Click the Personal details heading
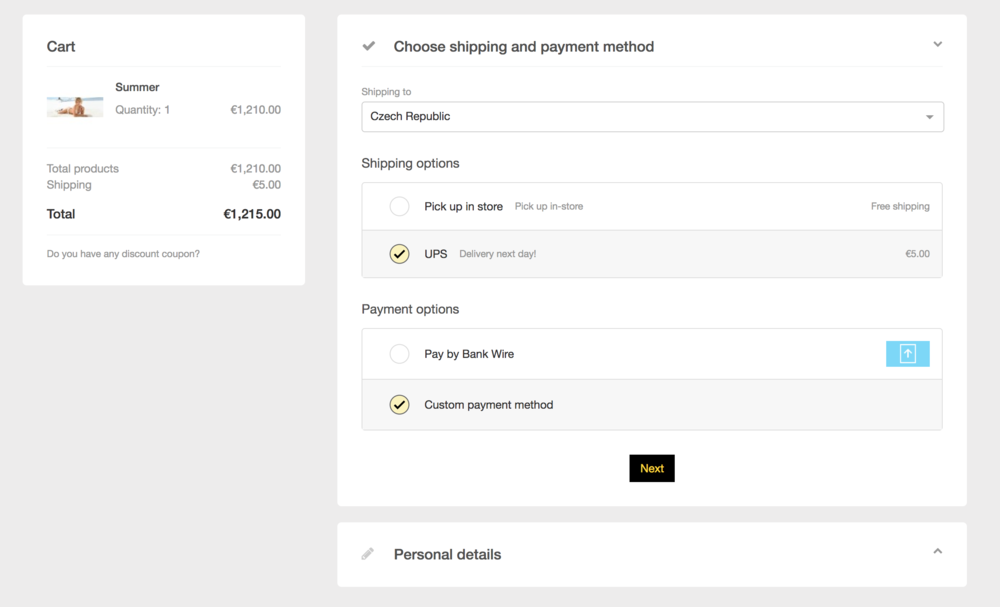The height and width of the screenshot is (607, 1000). point(447,554)
